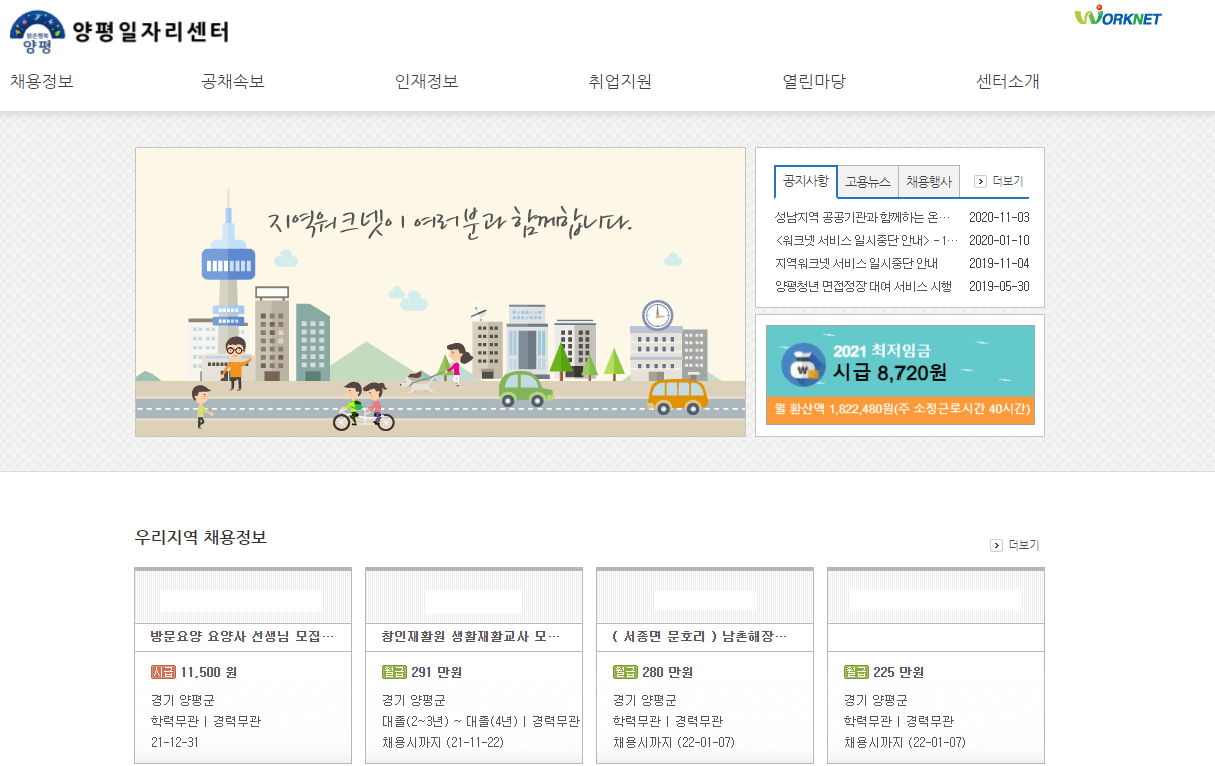
Task: Click the 2021 최저임금 시급 8,720원 banner
Action: 899,375
